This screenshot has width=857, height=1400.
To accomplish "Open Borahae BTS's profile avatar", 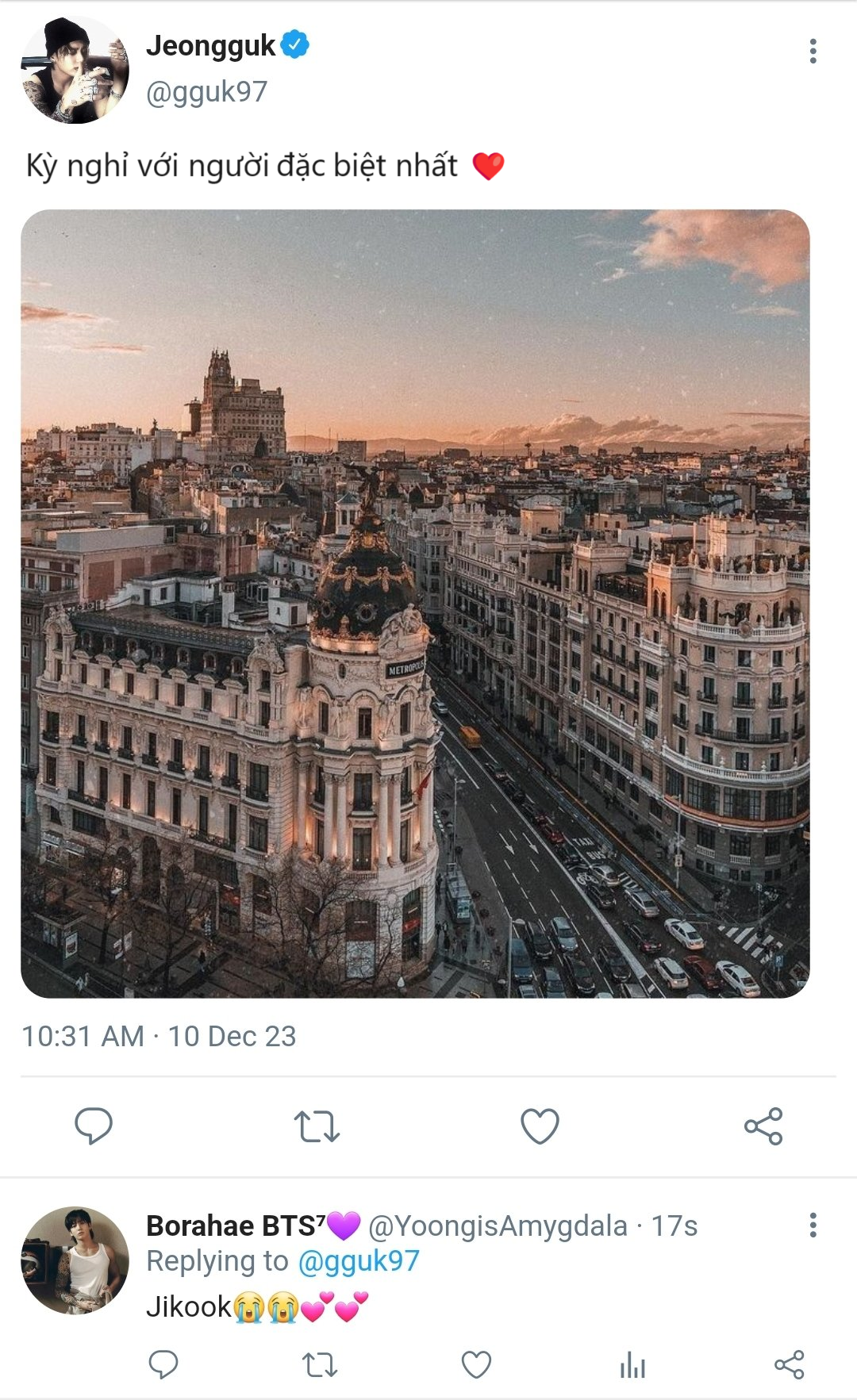I will click(x=75, y=1260).
